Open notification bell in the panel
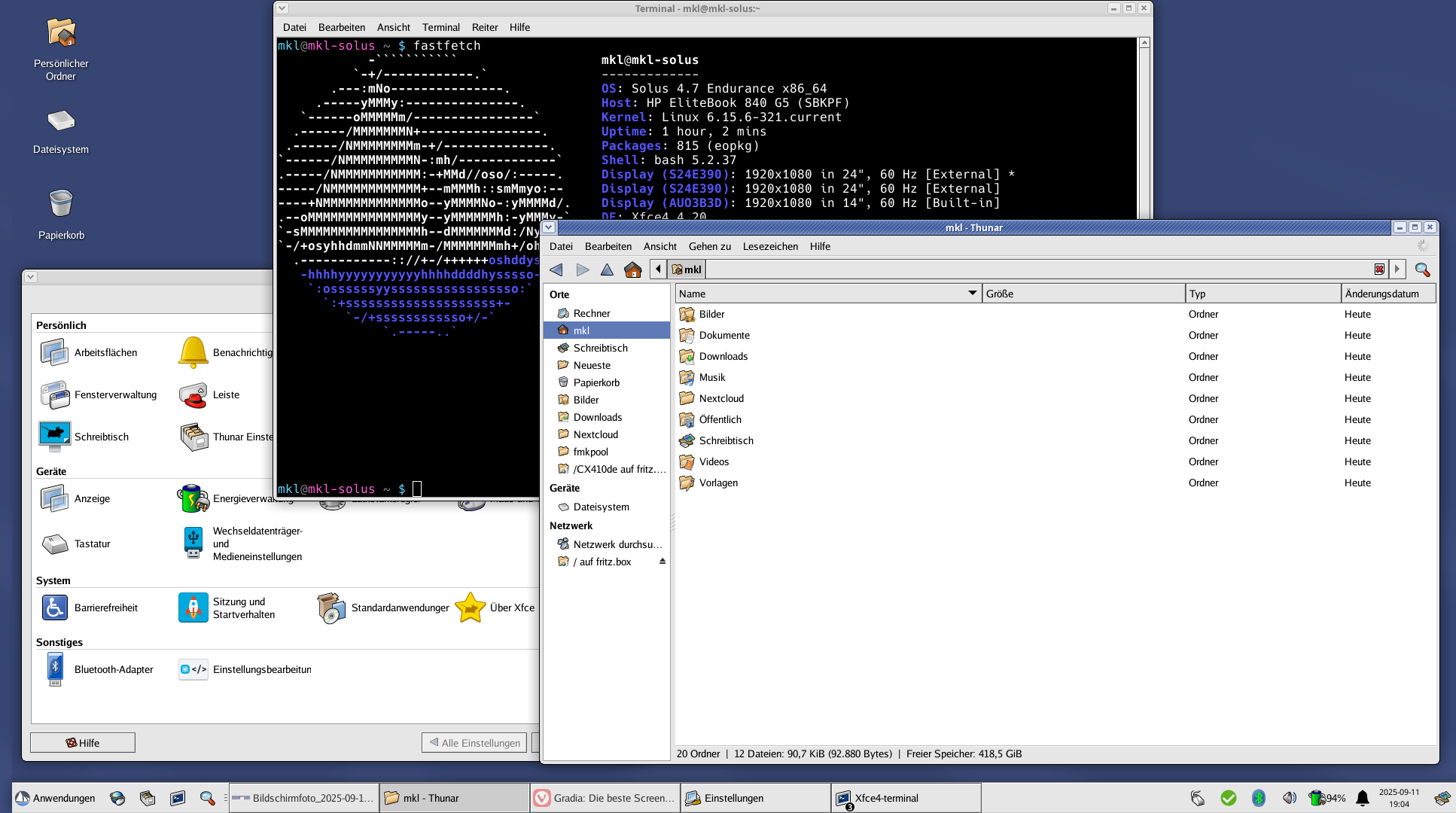1456x813 pixels. tap(1362, 798)
